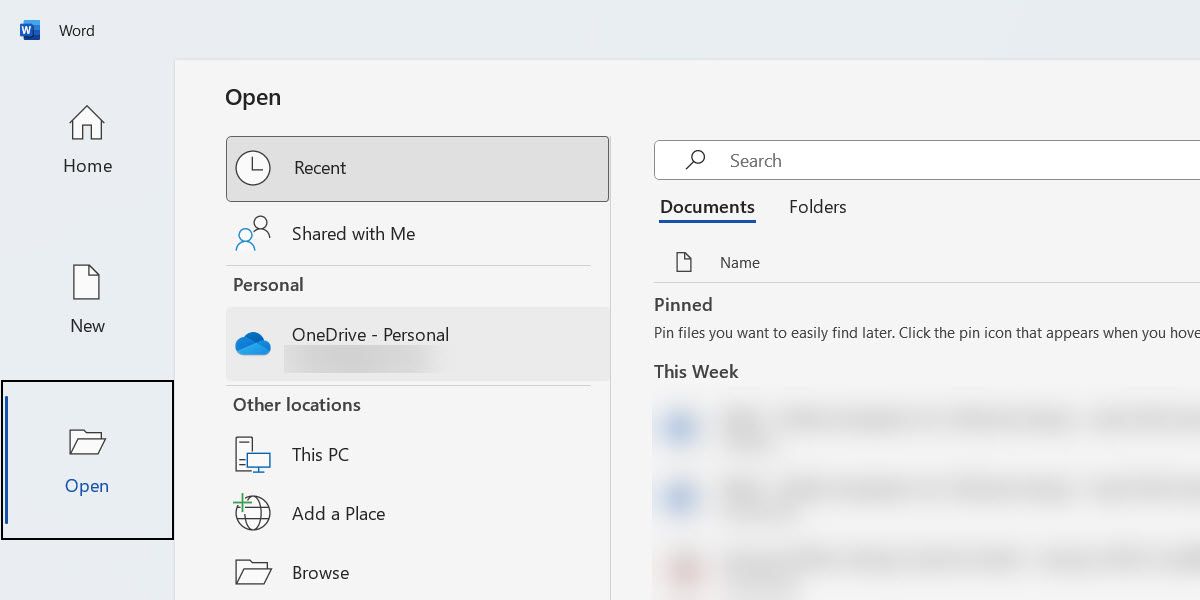Select the Shared with Me people icon
1200x600 pixels.
251,233
